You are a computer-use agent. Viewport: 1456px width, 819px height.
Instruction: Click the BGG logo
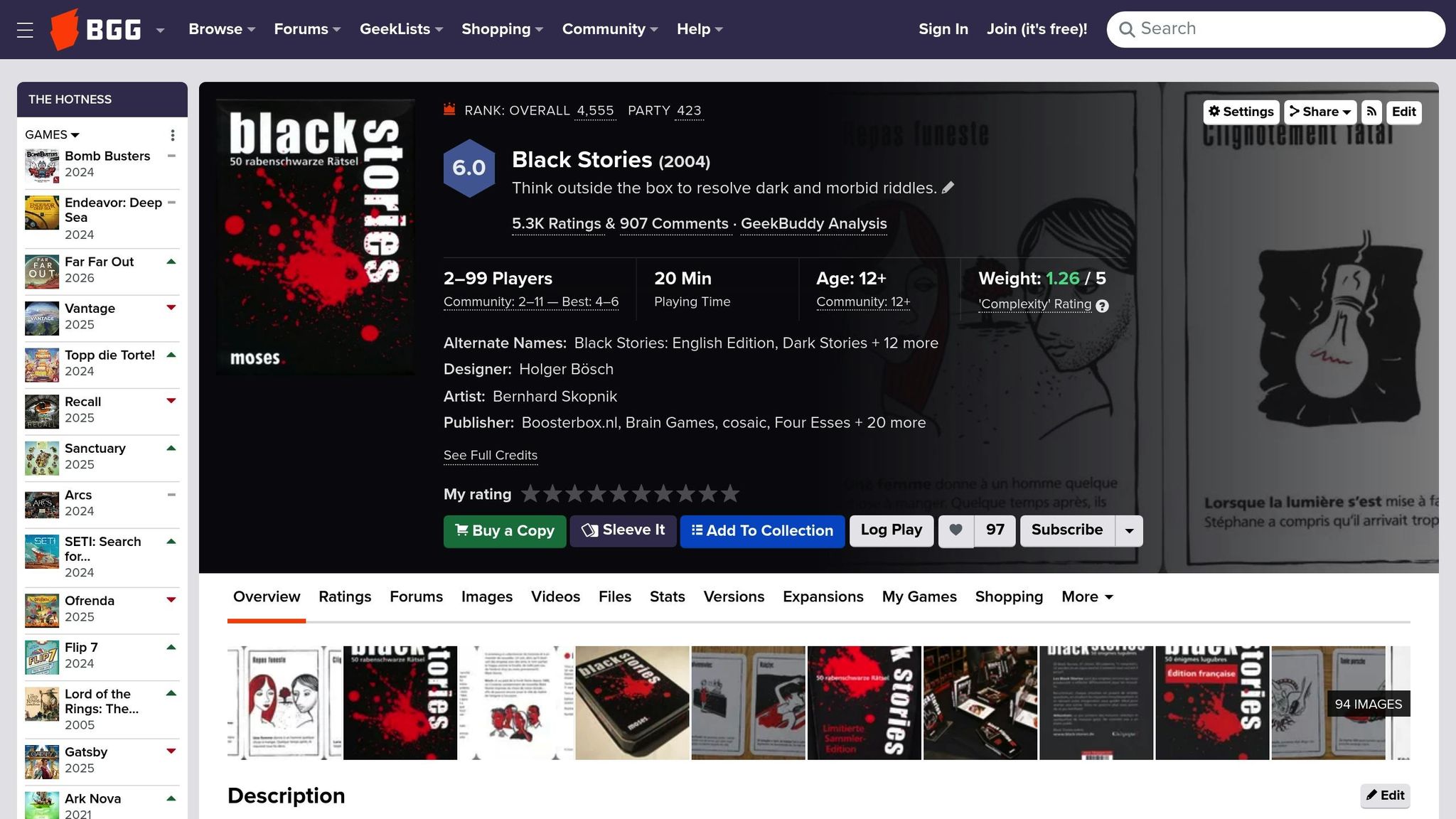pyautogui.click(x=96, y=30)
